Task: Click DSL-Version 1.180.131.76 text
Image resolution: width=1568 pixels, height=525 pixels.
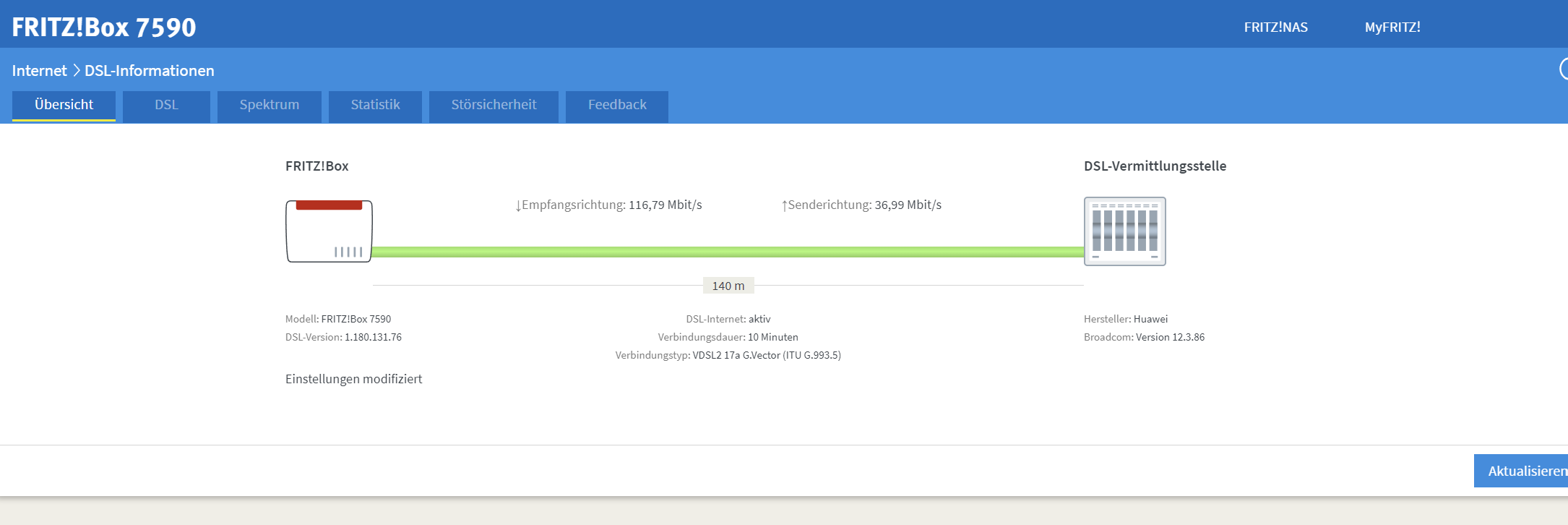Action: (343, 337)
